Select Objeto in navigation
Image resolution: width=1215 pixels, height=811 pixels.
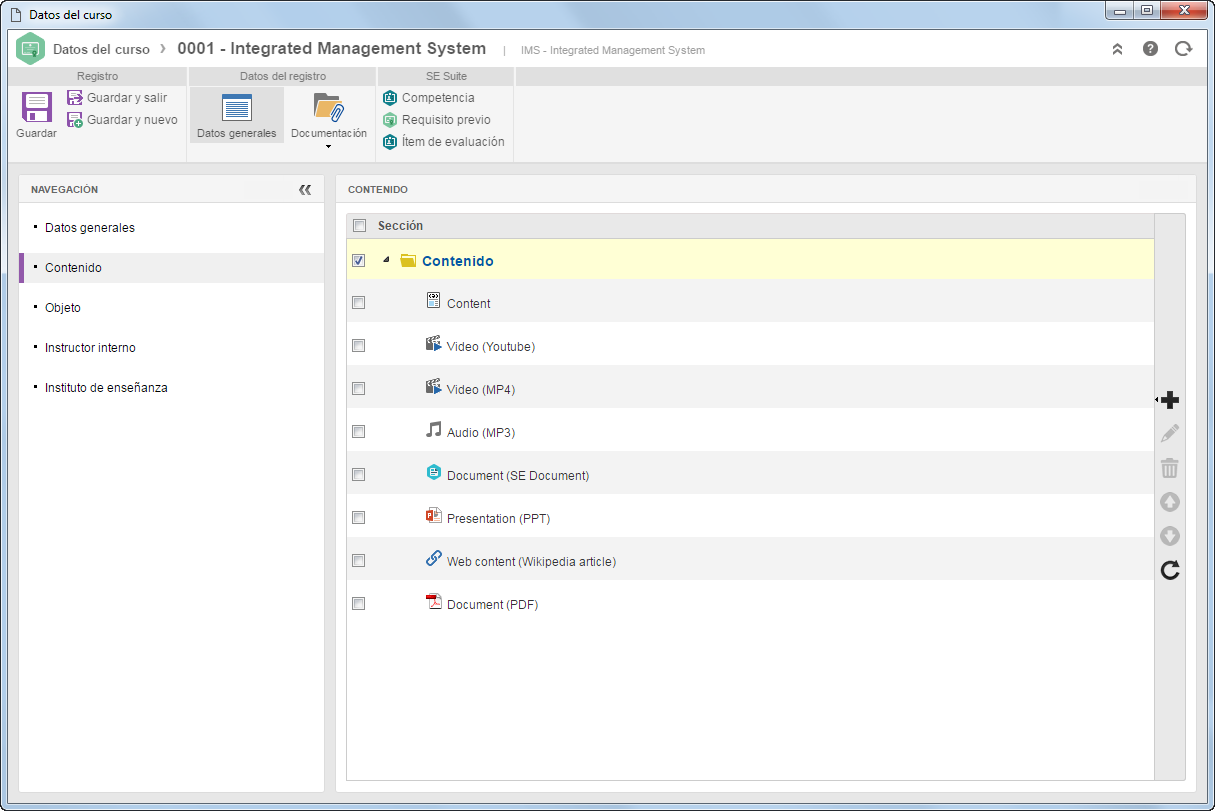tap(63, 308)
